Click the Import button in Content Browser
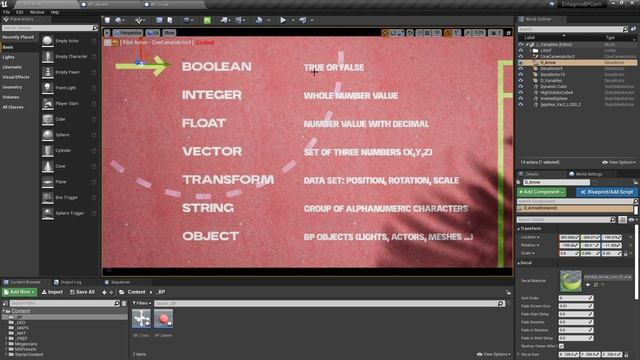The width and height of the screenshot is (640, 360). [52, 292]
